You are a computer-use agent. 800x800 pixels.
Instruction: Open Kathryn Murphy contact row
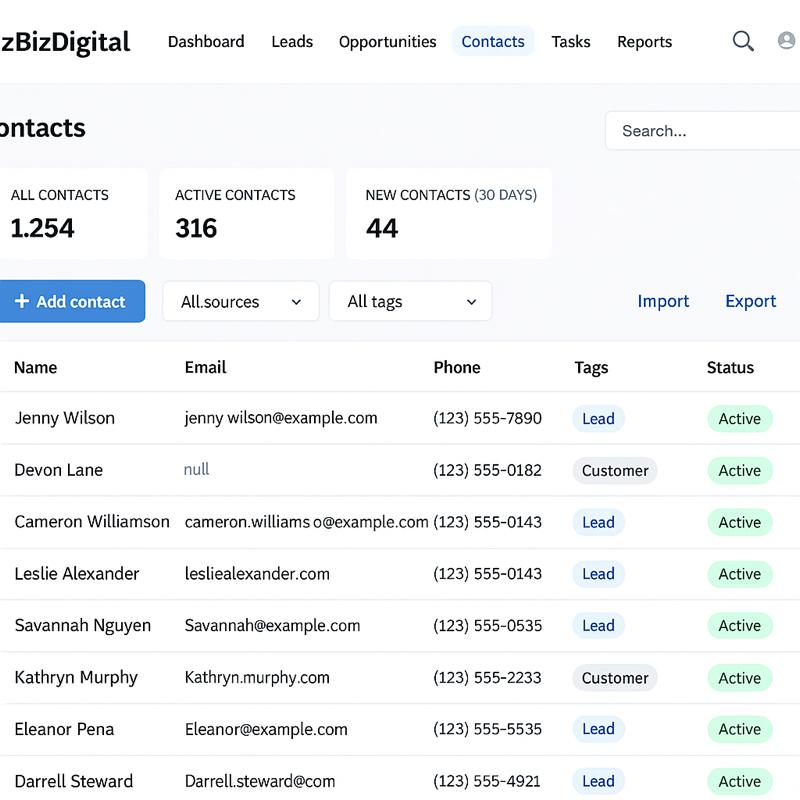76,677
